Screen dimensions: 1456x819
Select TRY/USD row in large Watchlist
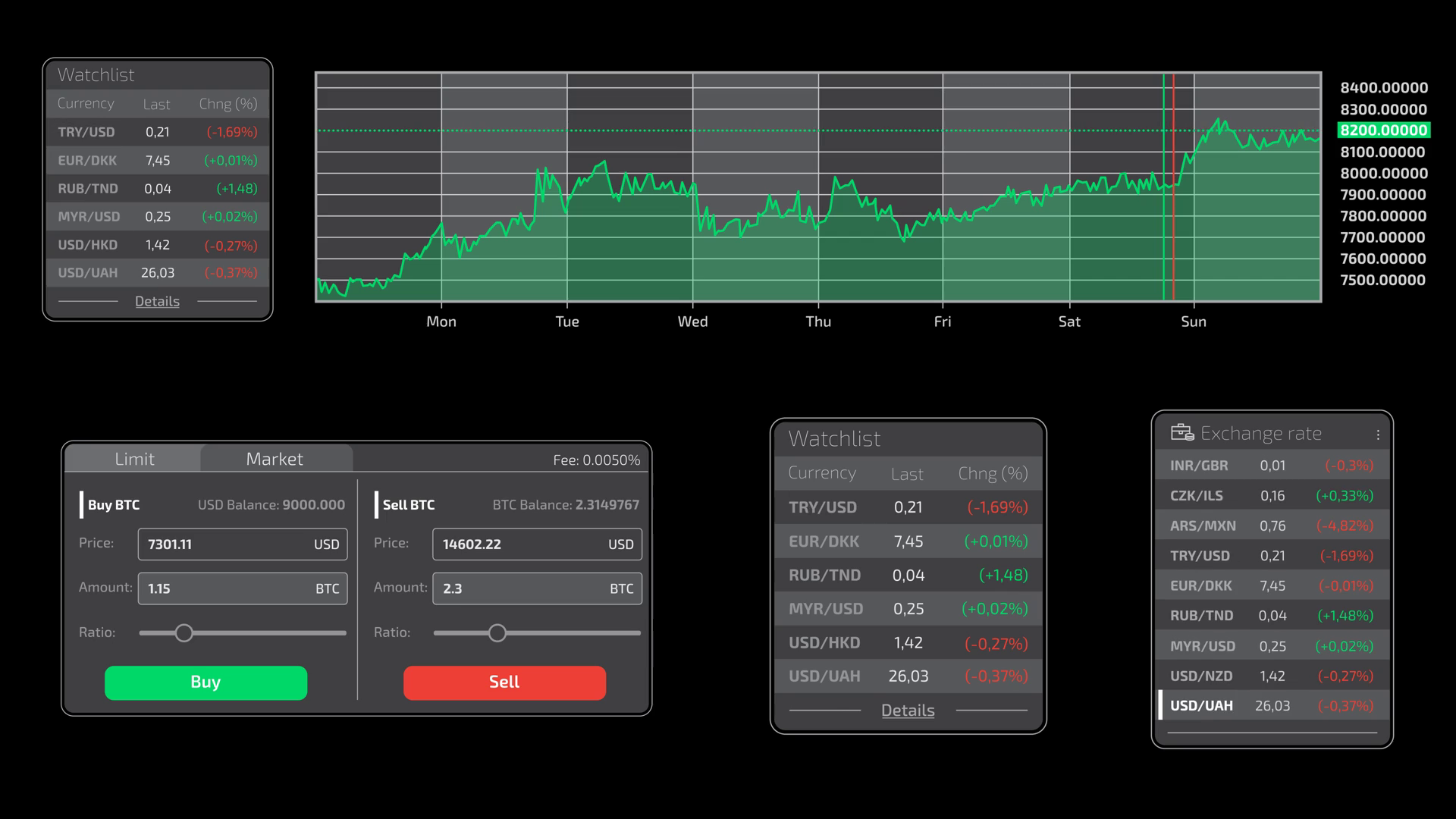(908, 507)
